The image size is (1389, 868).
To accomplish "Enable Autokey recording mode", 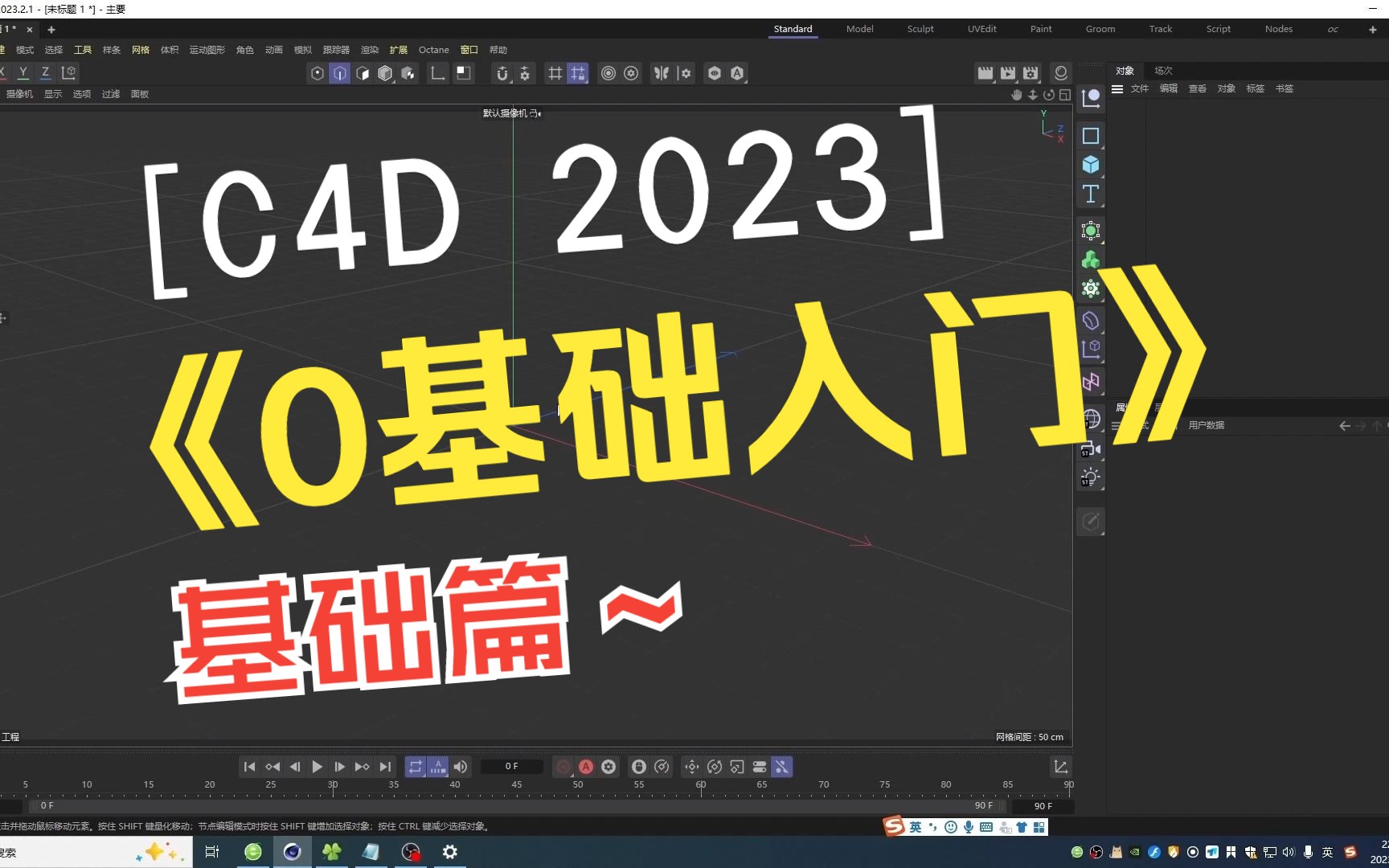I will tap(586, 767).
